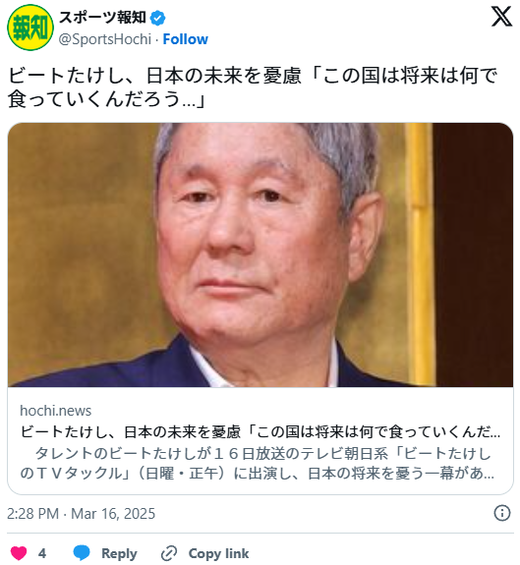Click the card description starting タレントのビートたけし
The image size is (520, 565).
point(257,463)
